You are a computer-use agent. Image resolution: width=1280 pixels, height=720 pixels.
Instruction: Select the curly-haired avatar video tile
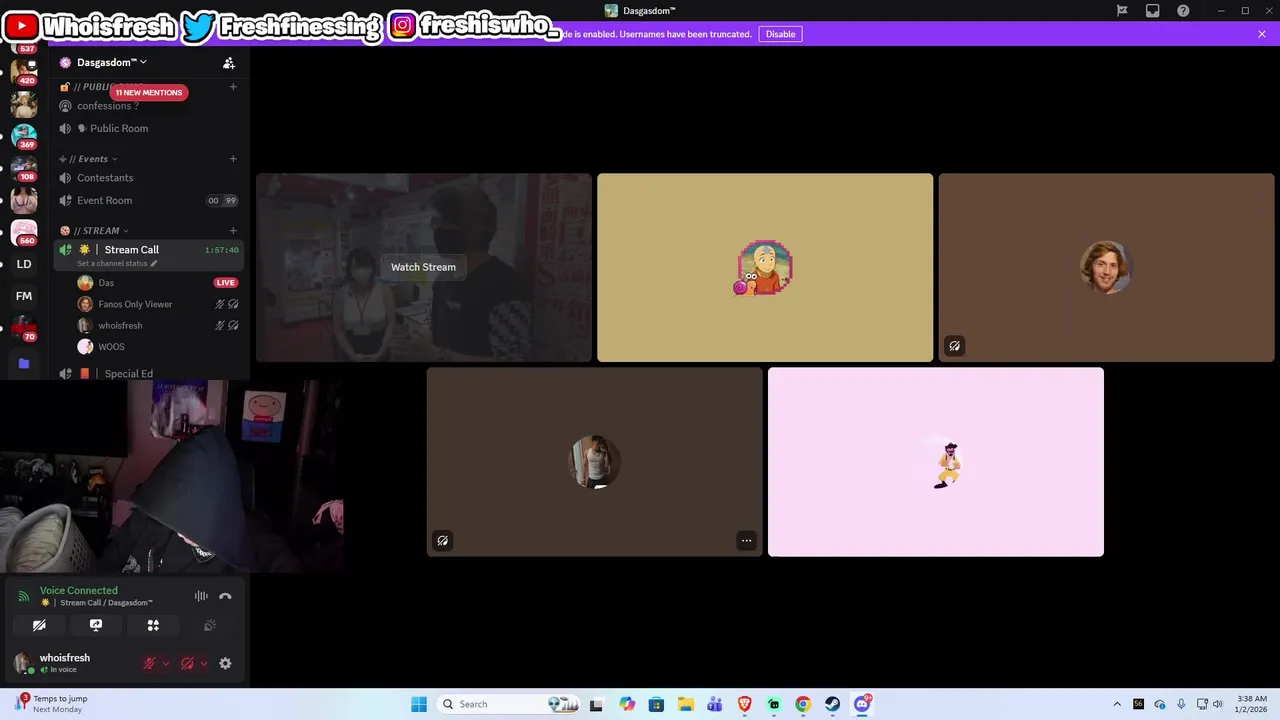[x=1106, y=268]
